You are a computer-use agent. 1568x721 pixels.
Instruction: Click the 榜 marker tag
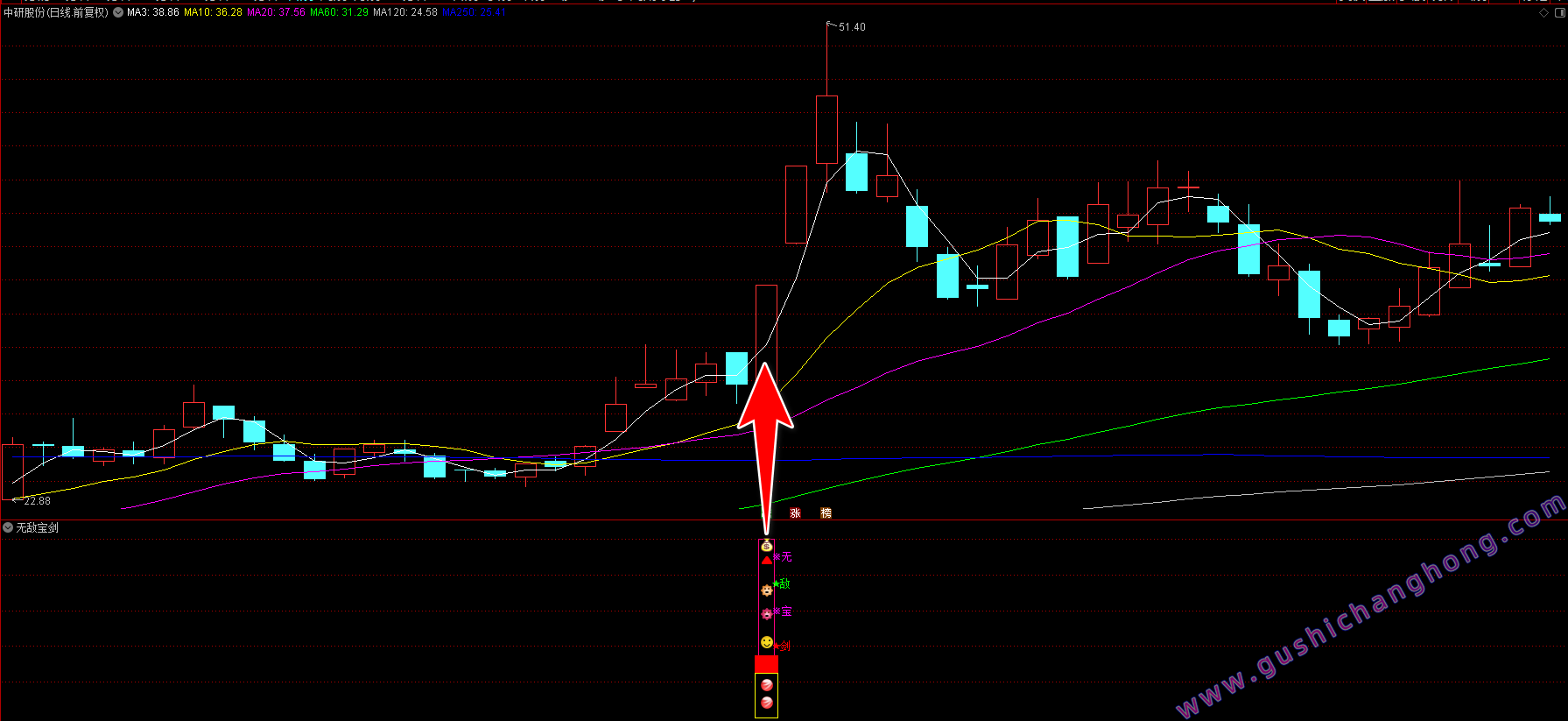point(826,513)
